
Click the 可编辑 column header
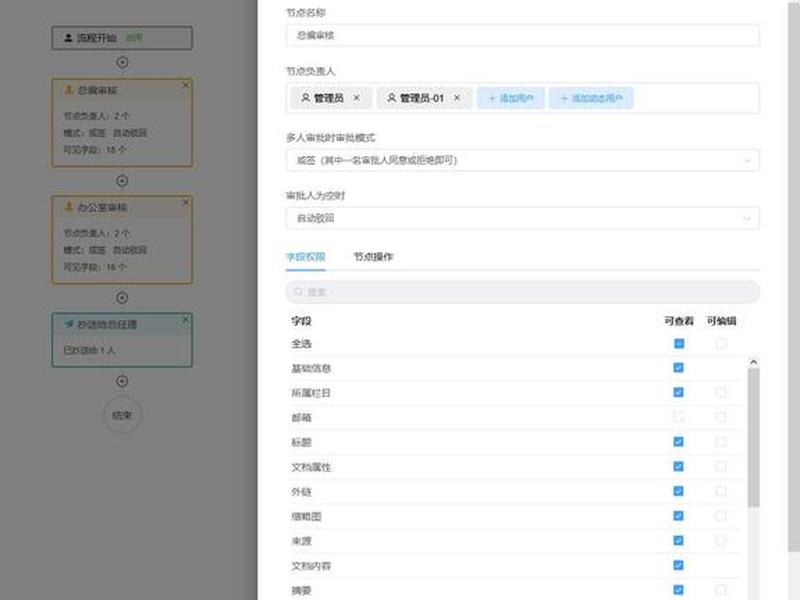coord(721,321)
